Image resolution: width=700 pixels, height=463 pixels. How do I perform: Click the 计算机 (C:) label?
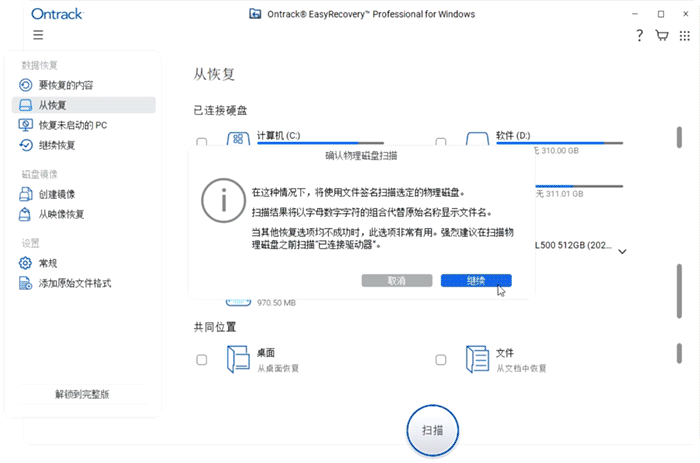coord(279,135)
